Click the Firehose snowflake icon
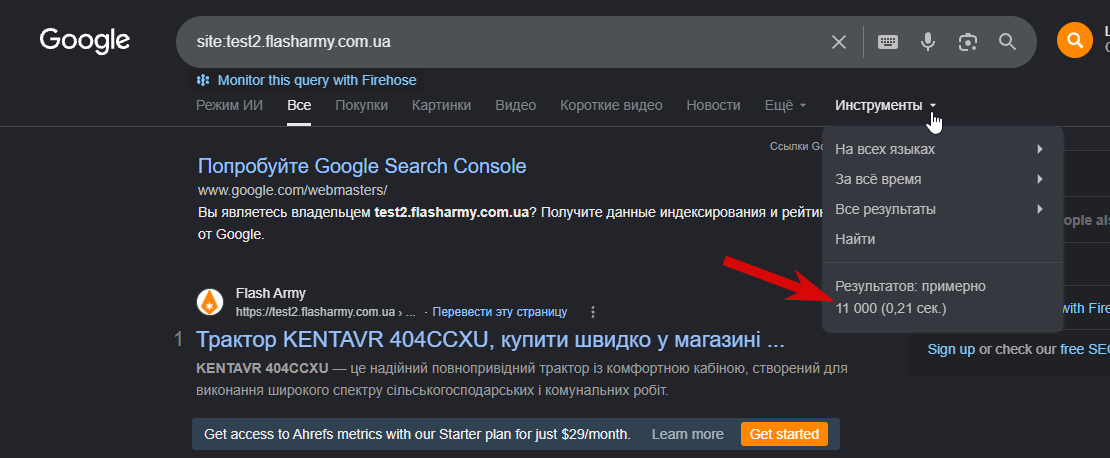The width and height of the screenshot is (1110, 458). point(203,80)
